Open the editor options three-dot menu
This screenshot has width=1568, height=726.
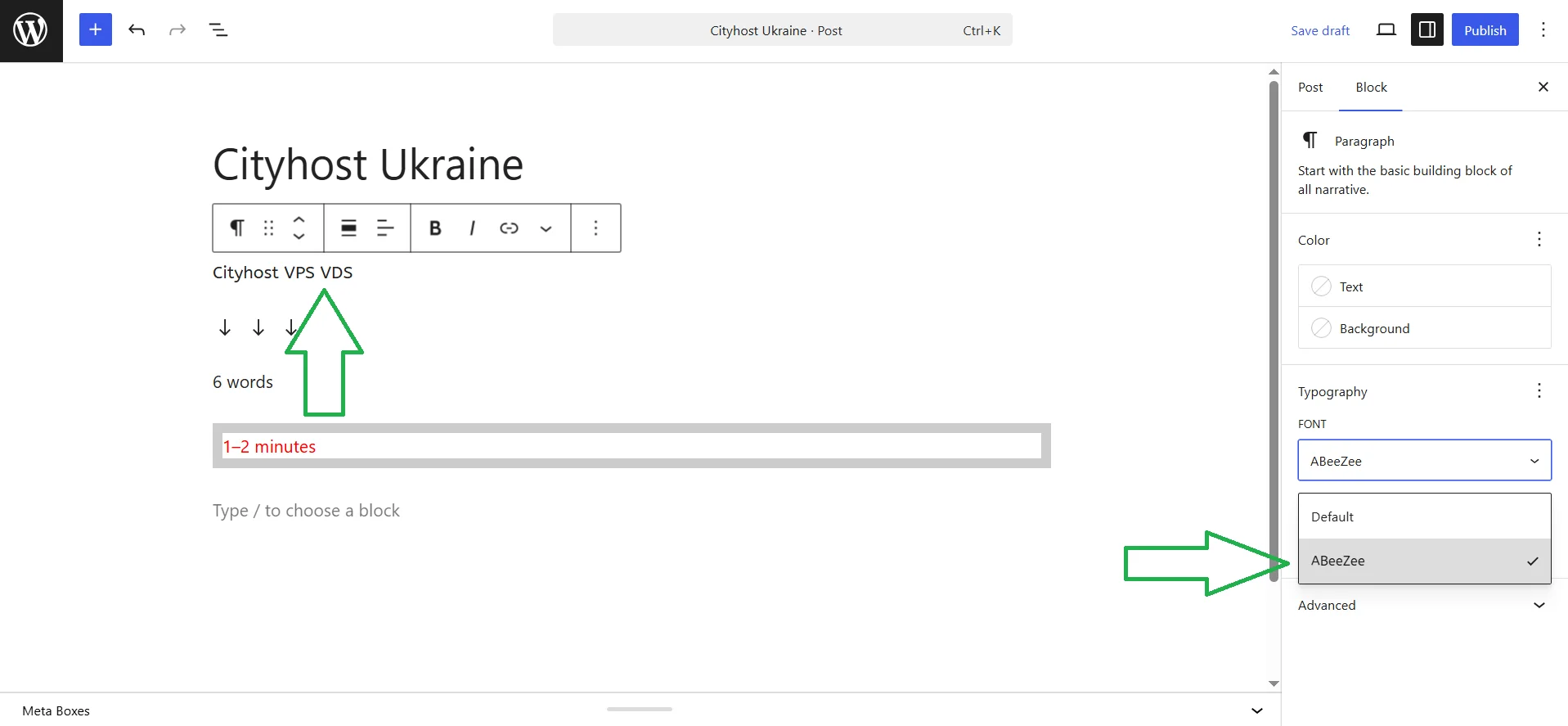[x=1543, y=29]
